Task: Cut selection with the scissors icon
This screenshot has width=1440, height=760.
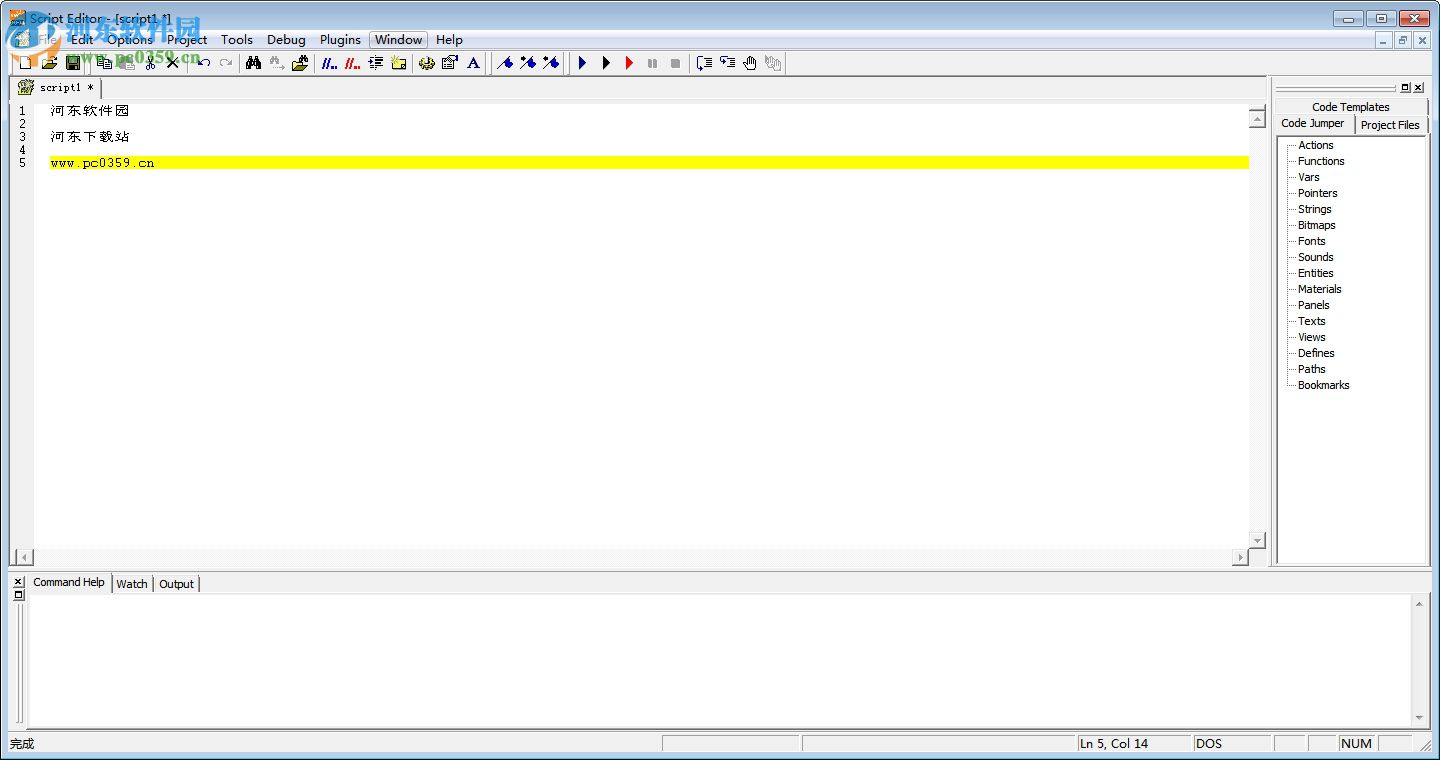Action: (x=150, y=63)
